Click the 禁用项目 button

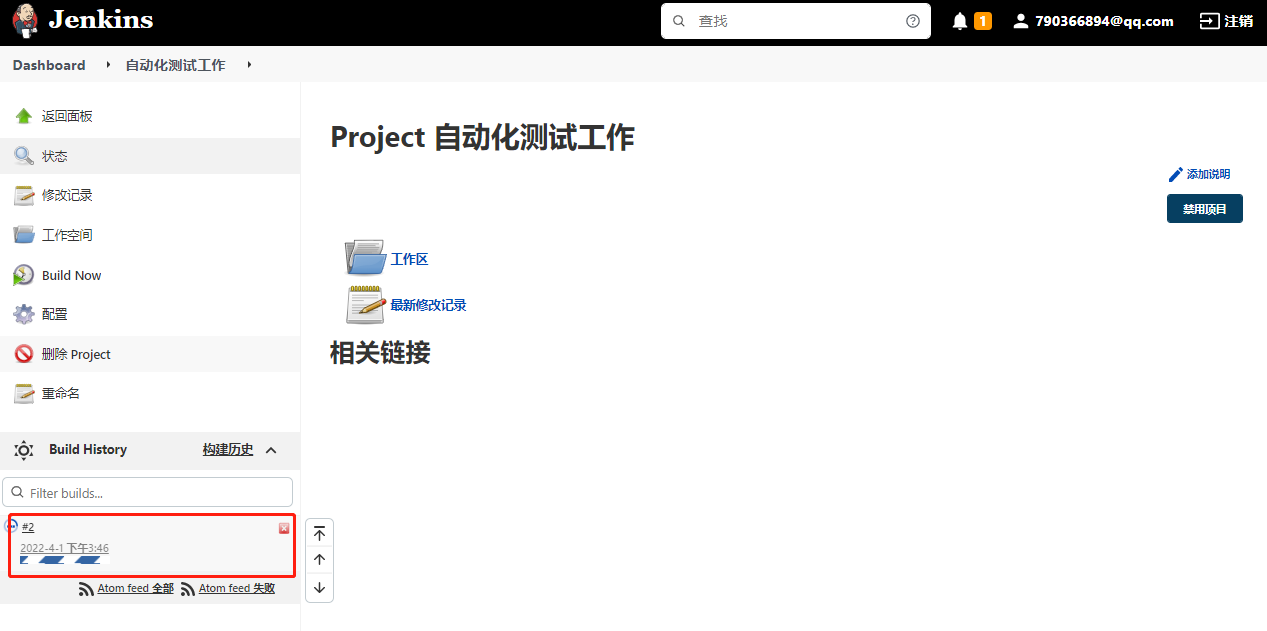[x=1205, y=209]
